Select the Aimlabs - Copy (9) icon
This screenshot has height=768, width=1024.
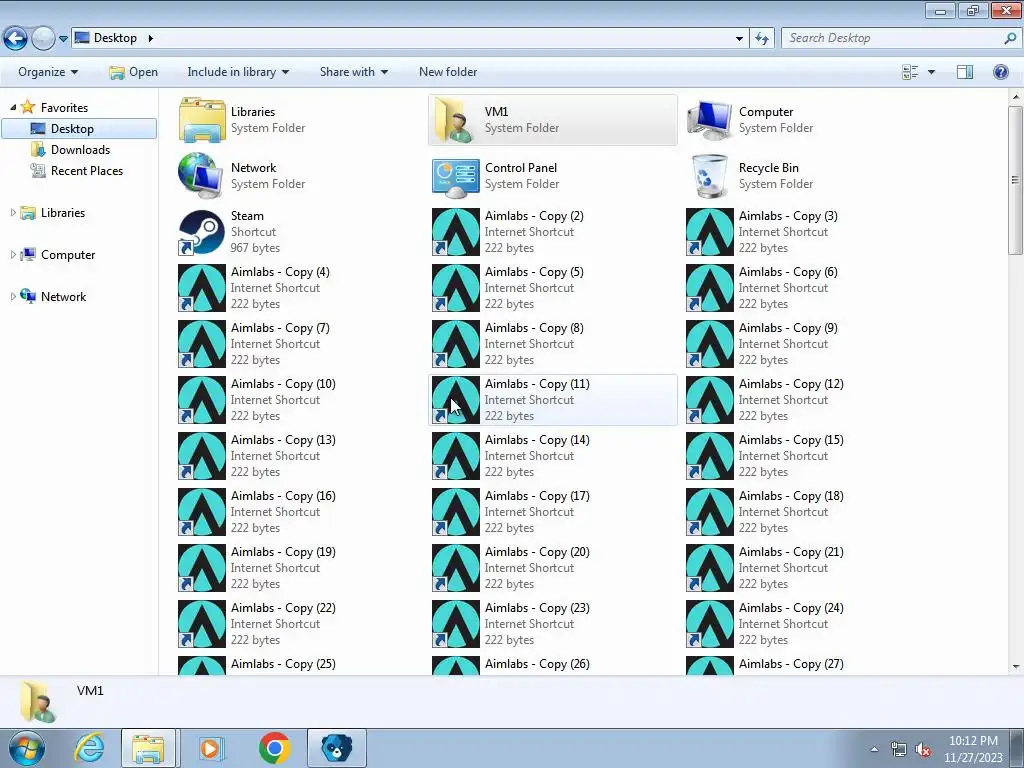[710, 344]
